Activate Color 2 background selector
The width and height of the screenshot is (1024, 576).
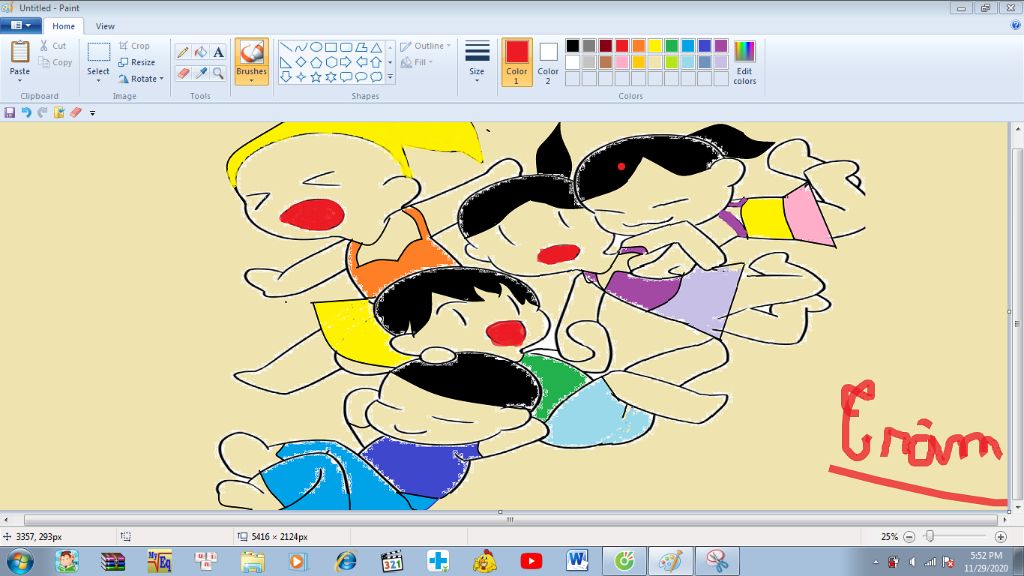[x=548, y=62]
